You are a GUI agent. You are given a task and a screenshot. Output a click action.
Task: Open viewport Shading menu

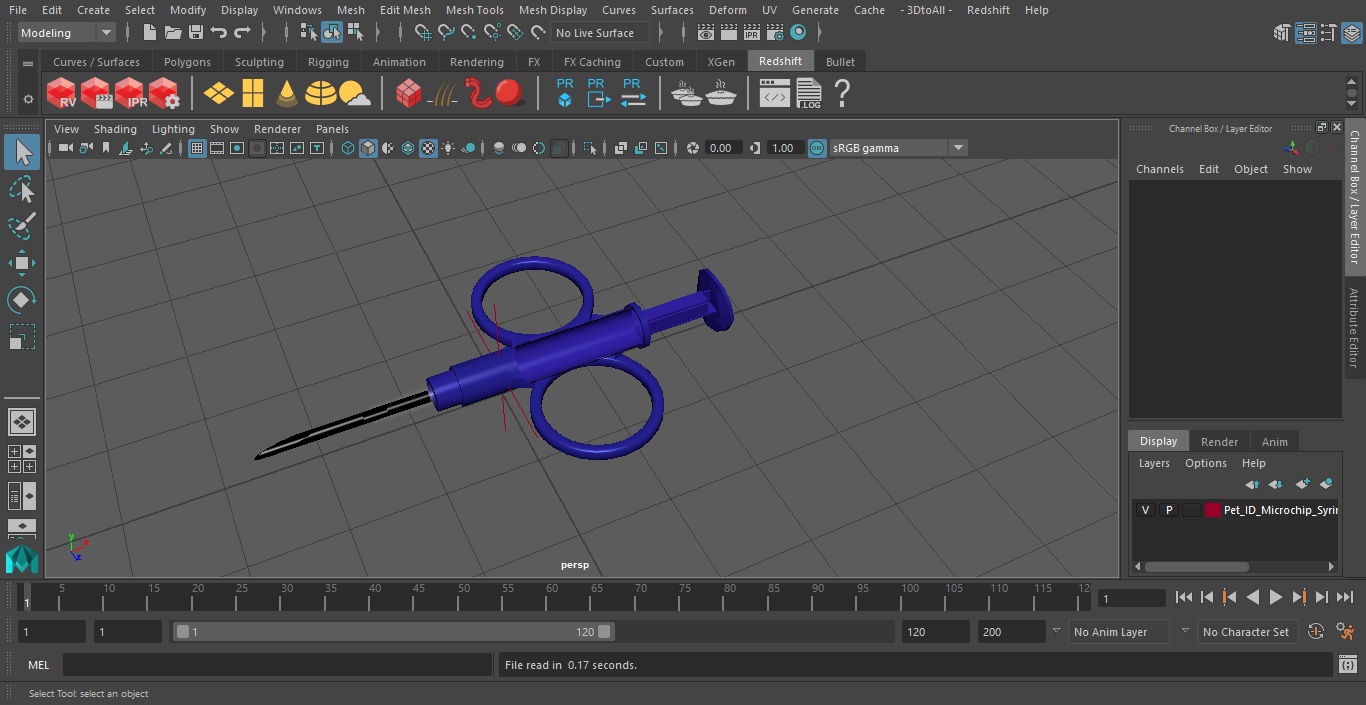tap(115, 129)
